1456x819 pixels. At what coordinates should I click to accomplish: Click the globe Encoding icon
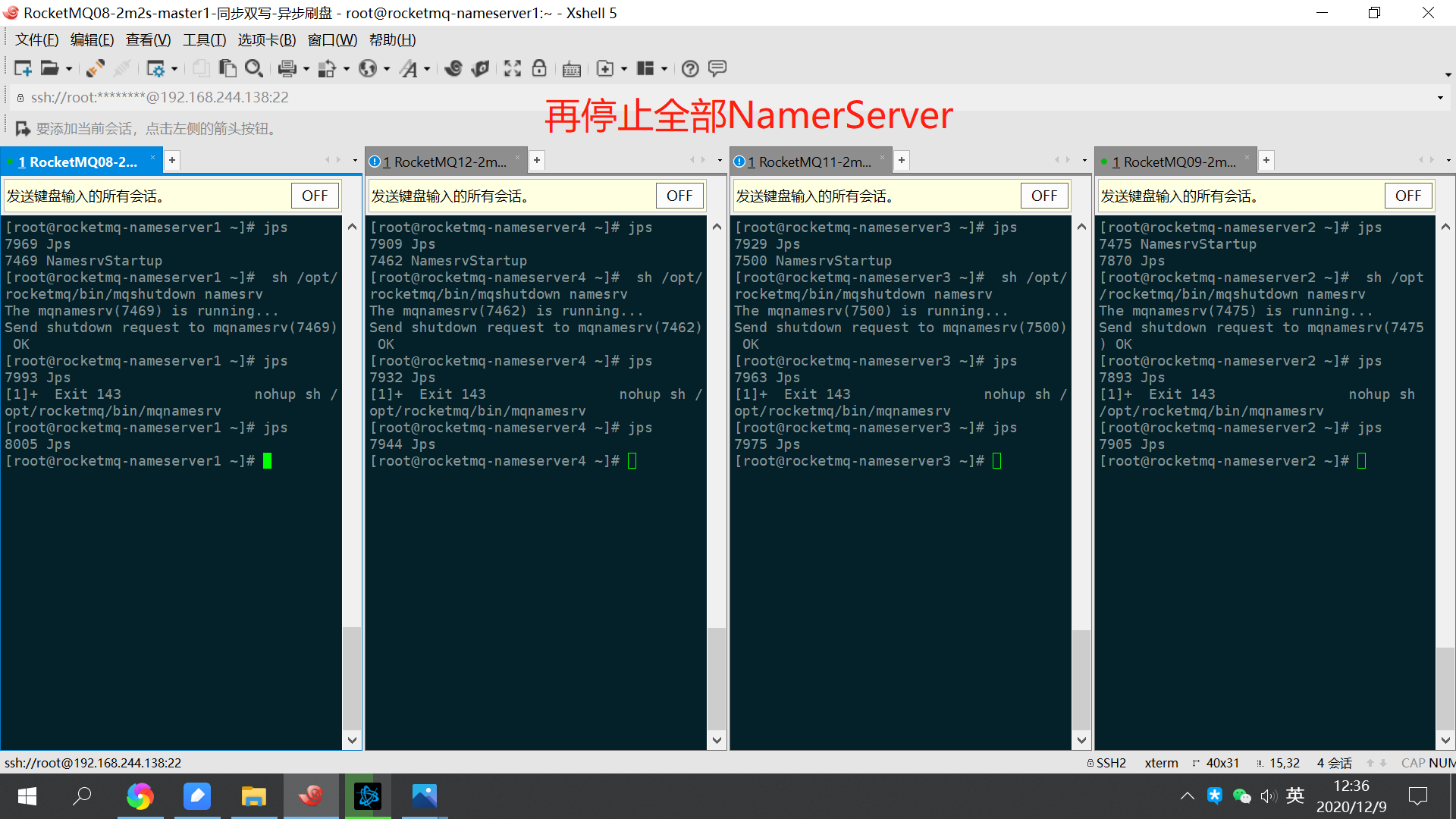[368, 68]
